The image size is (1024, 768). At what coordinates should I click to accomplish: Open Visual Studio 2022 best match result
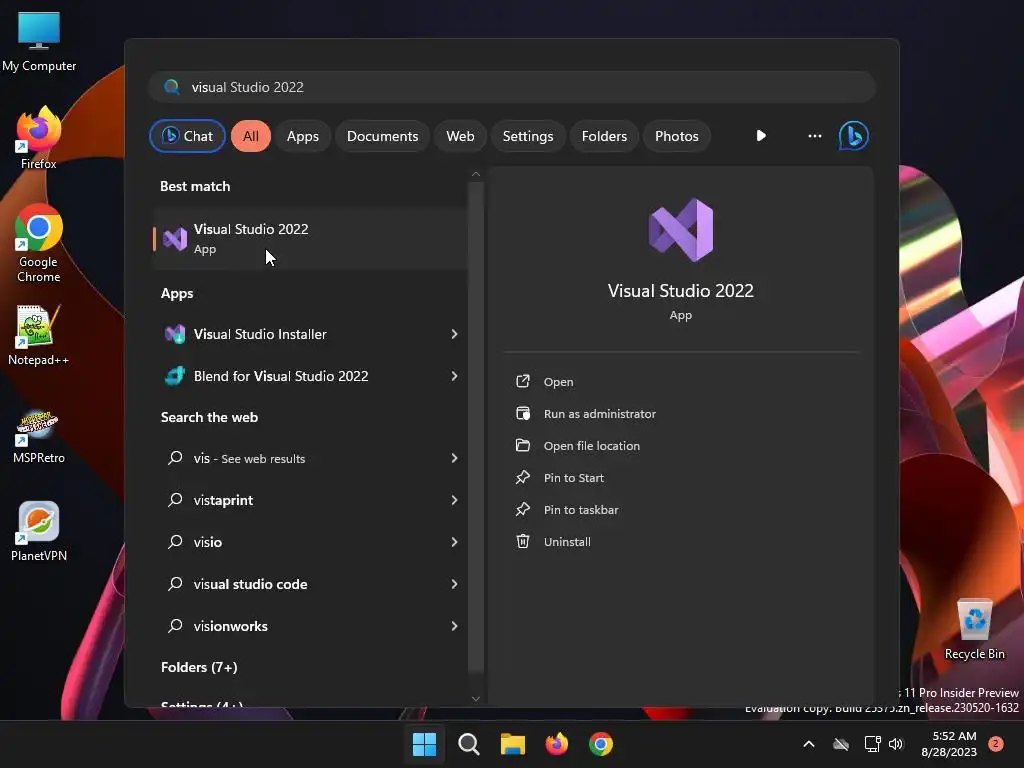point(310,238)
